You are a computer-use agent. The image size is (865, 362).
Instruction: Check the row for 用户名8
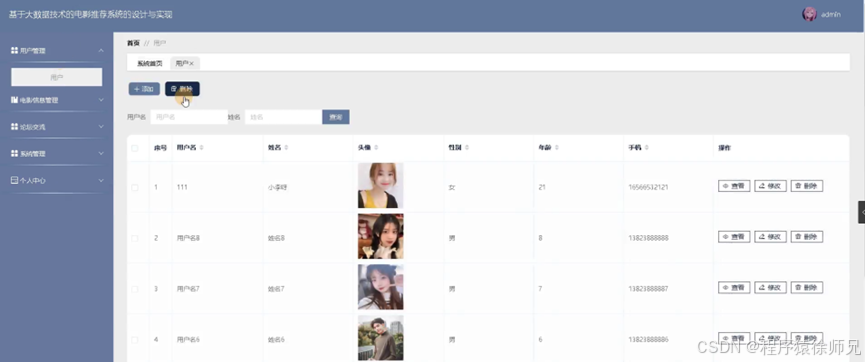pyautogui.click(x=135, y=238)
